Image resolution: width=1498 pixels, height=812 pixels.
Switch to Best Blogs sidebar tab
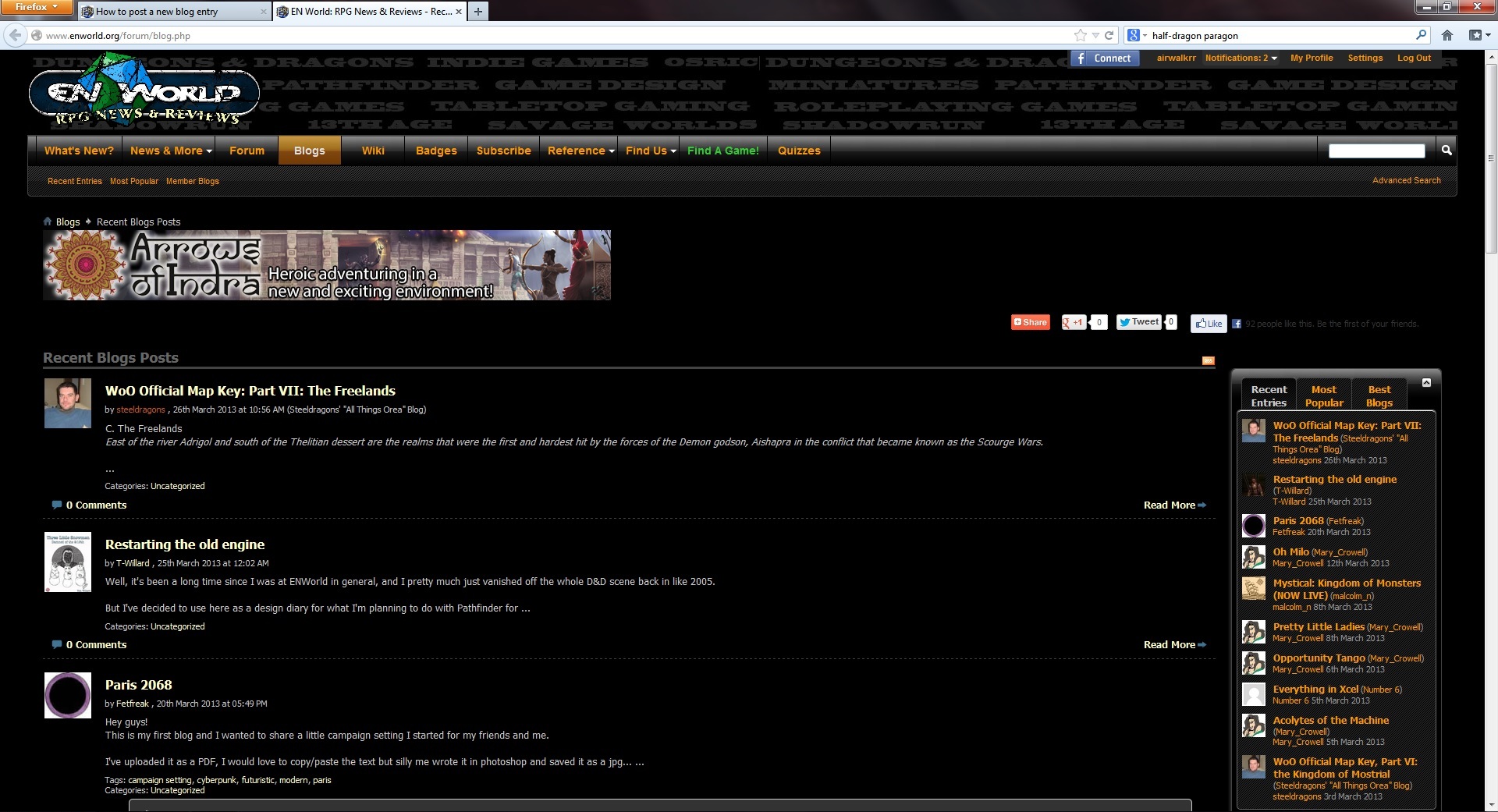coord(1379,395)
